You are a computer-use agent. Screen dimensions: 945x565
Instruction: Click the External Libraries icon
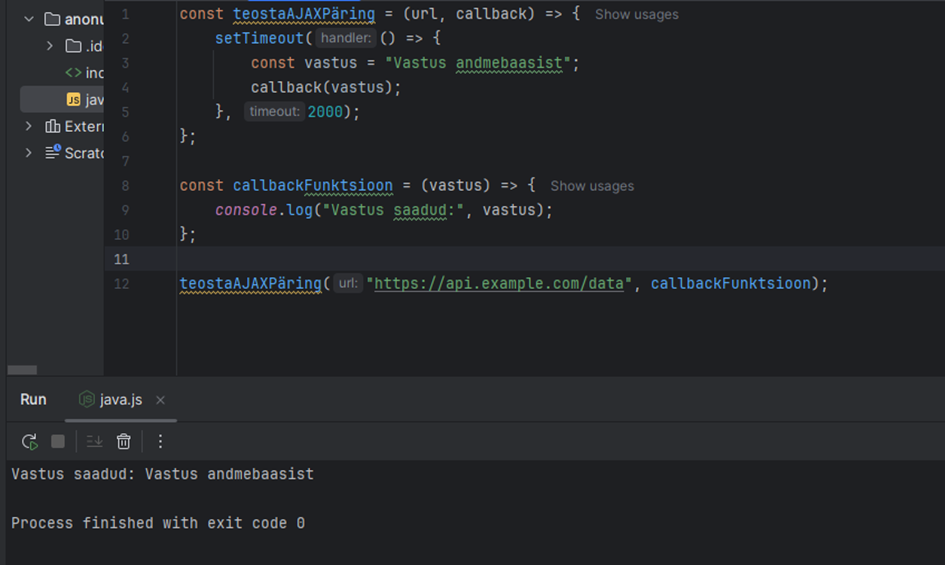coord(53,126)
